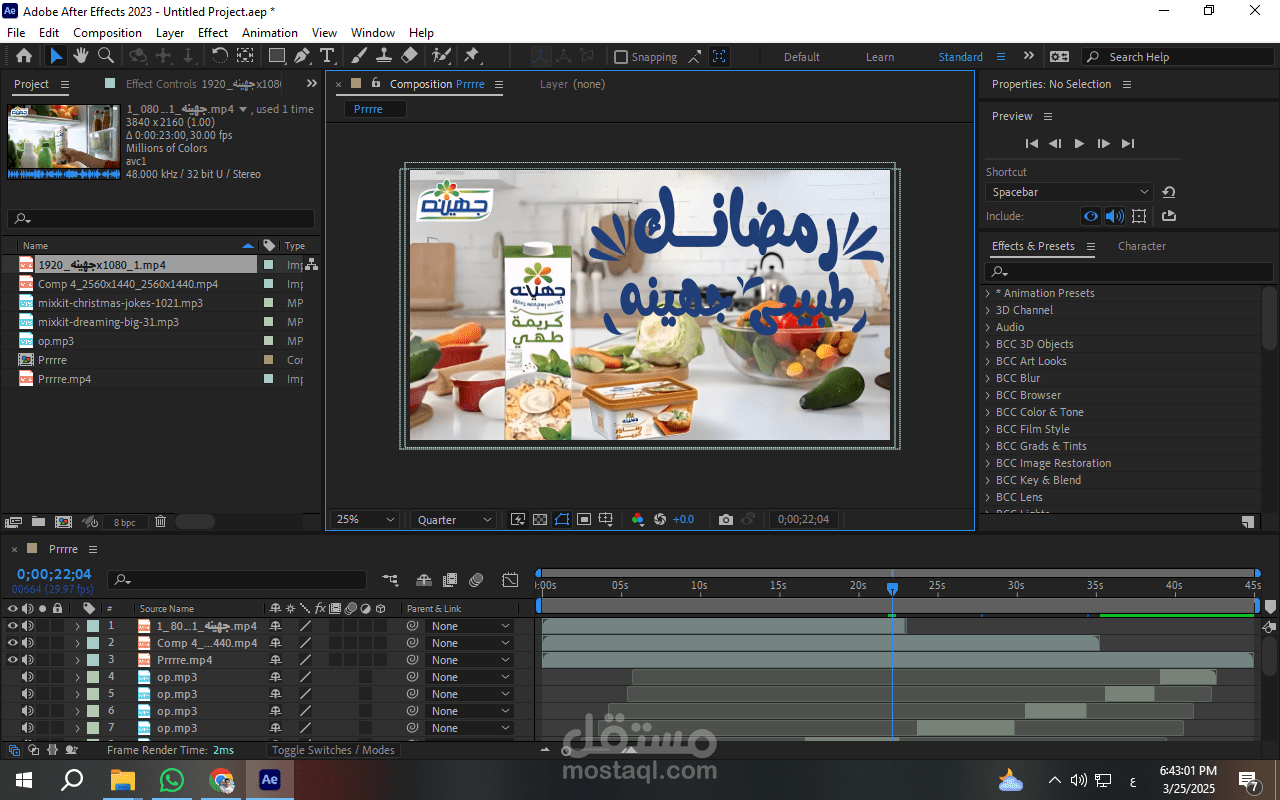1280x800 pixels.
Task: Select the Zoom magnifier tool
Action: point(105,56)
